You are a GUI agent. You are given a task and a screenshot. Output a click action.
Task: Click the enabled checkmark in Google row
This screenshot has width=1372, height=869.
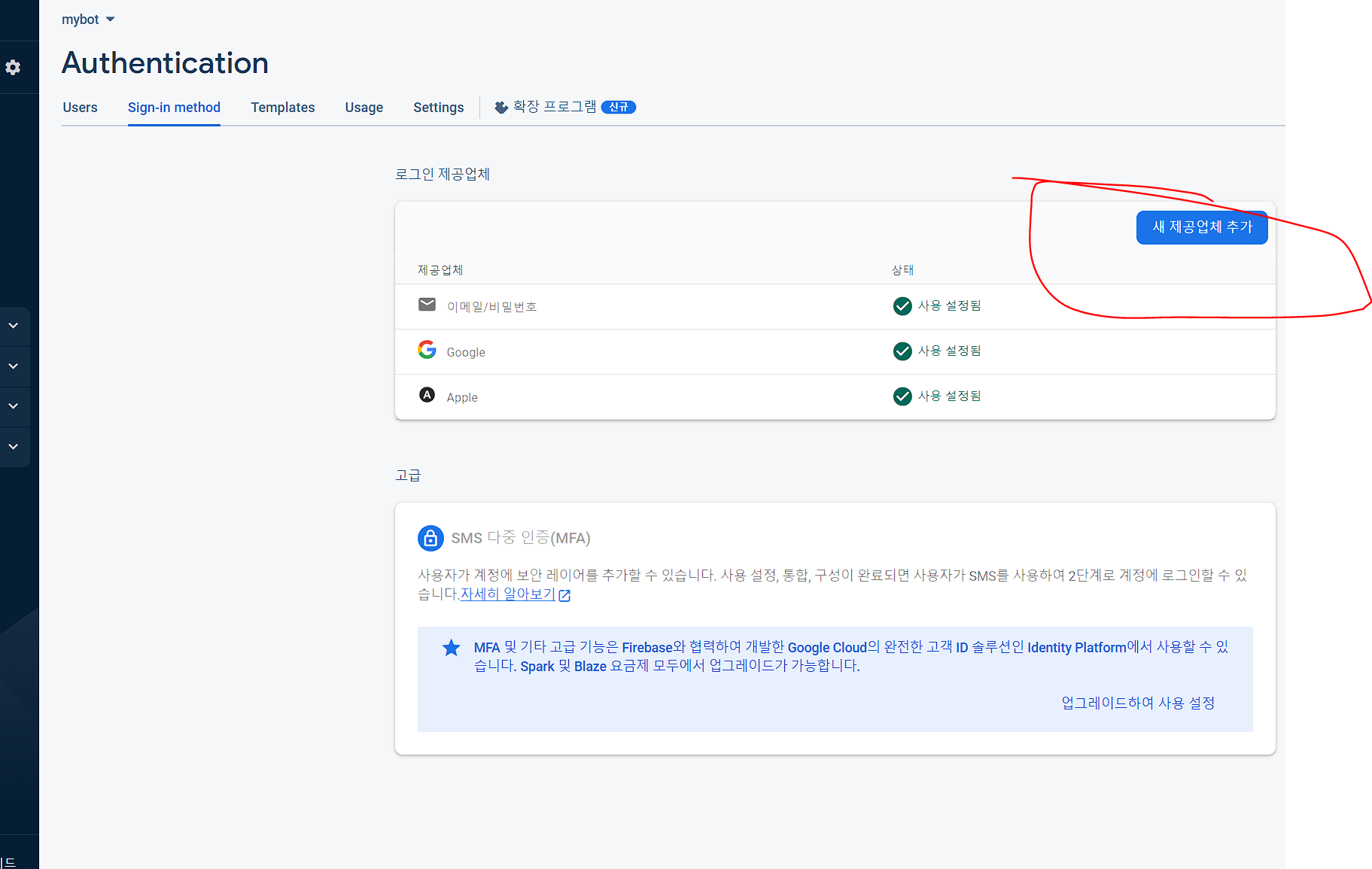click(x=902, y=351)
